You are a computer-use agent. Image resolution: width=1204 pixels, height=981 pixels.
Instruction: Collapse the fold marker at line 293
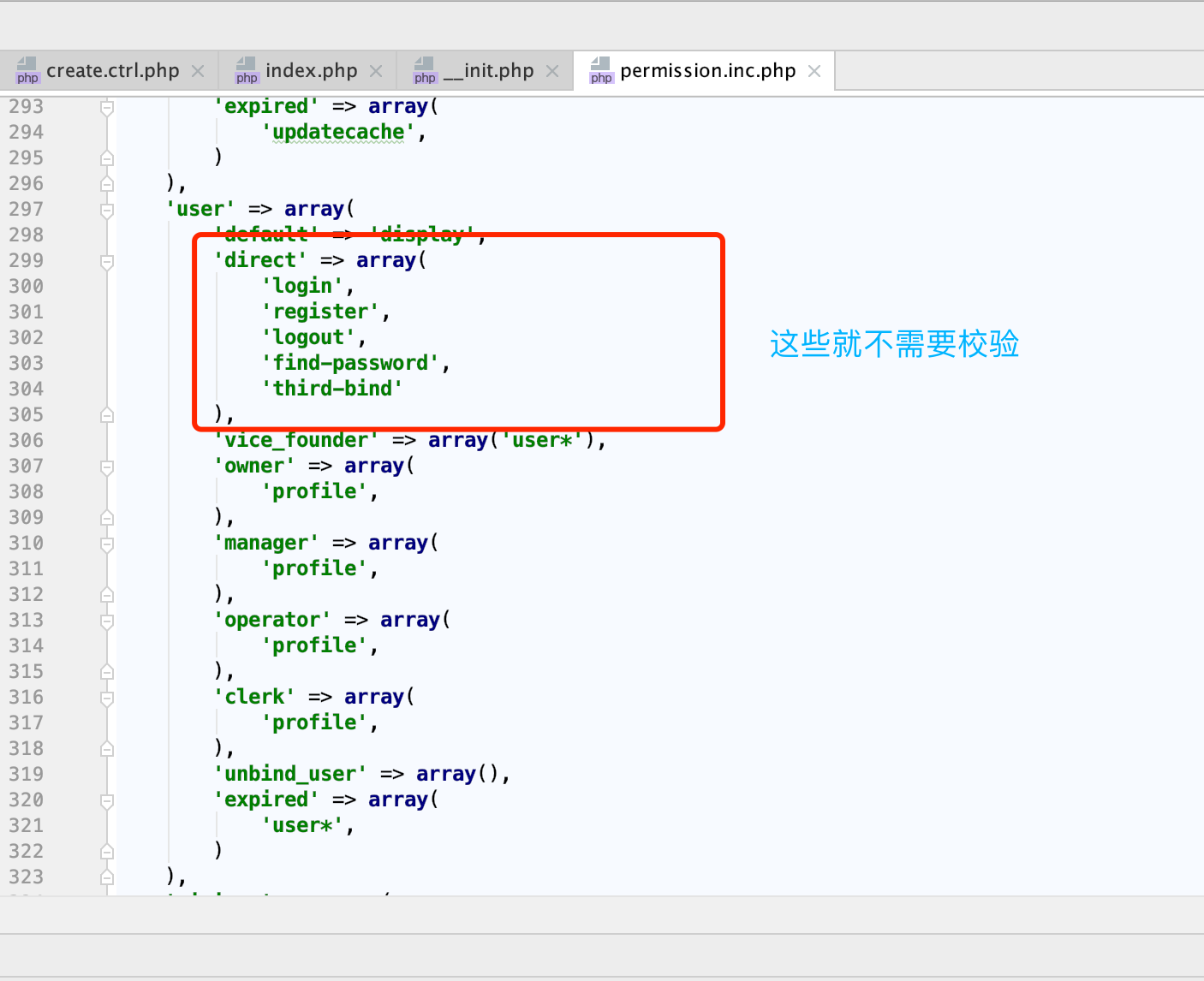coord(107,108)
